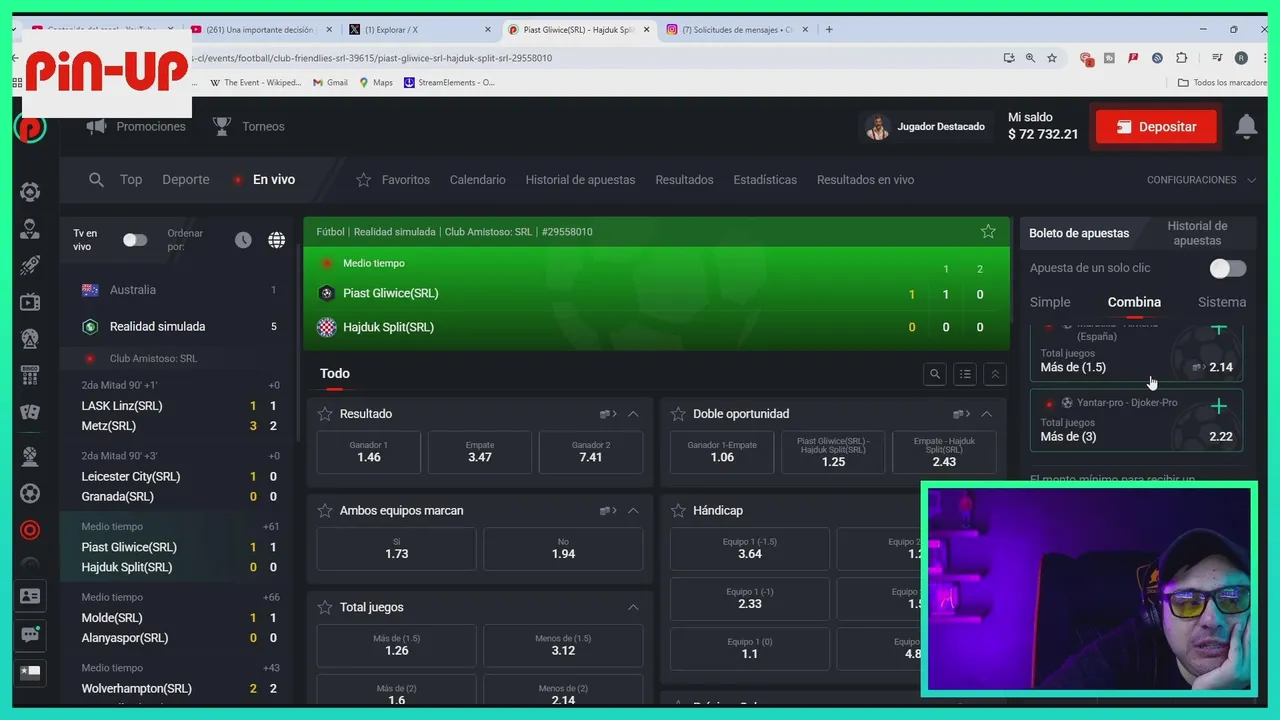Sort events by globe icon
The image size is (1280, 720).
[277, 240]
